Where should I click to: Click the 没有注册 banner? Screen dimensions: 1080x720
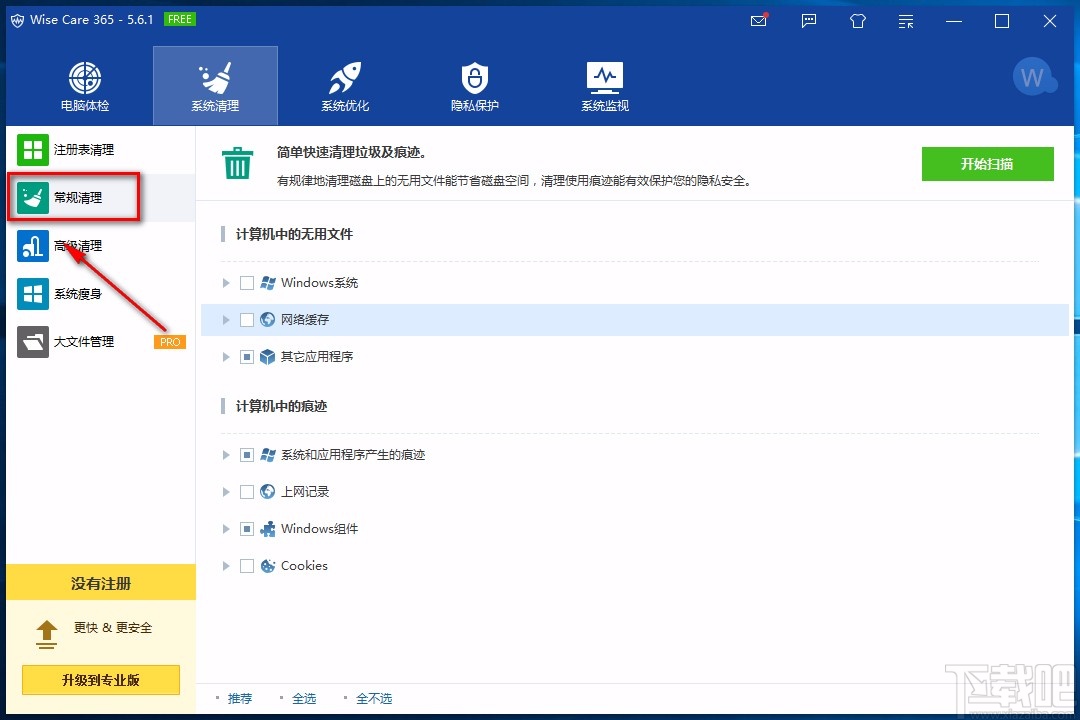[x=101, y=583]
